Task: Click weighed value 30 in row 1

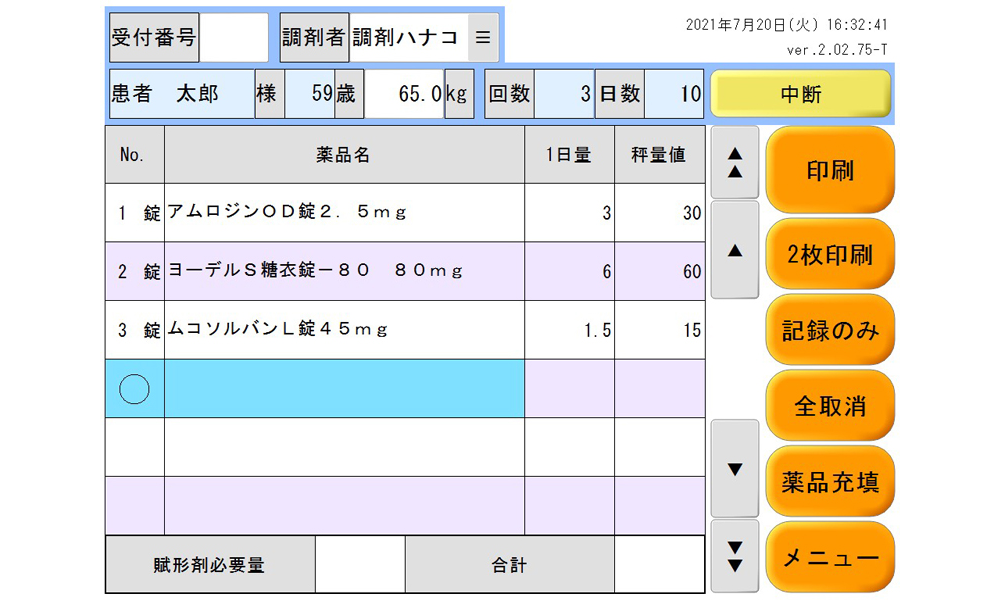Action: pos(660,212)
